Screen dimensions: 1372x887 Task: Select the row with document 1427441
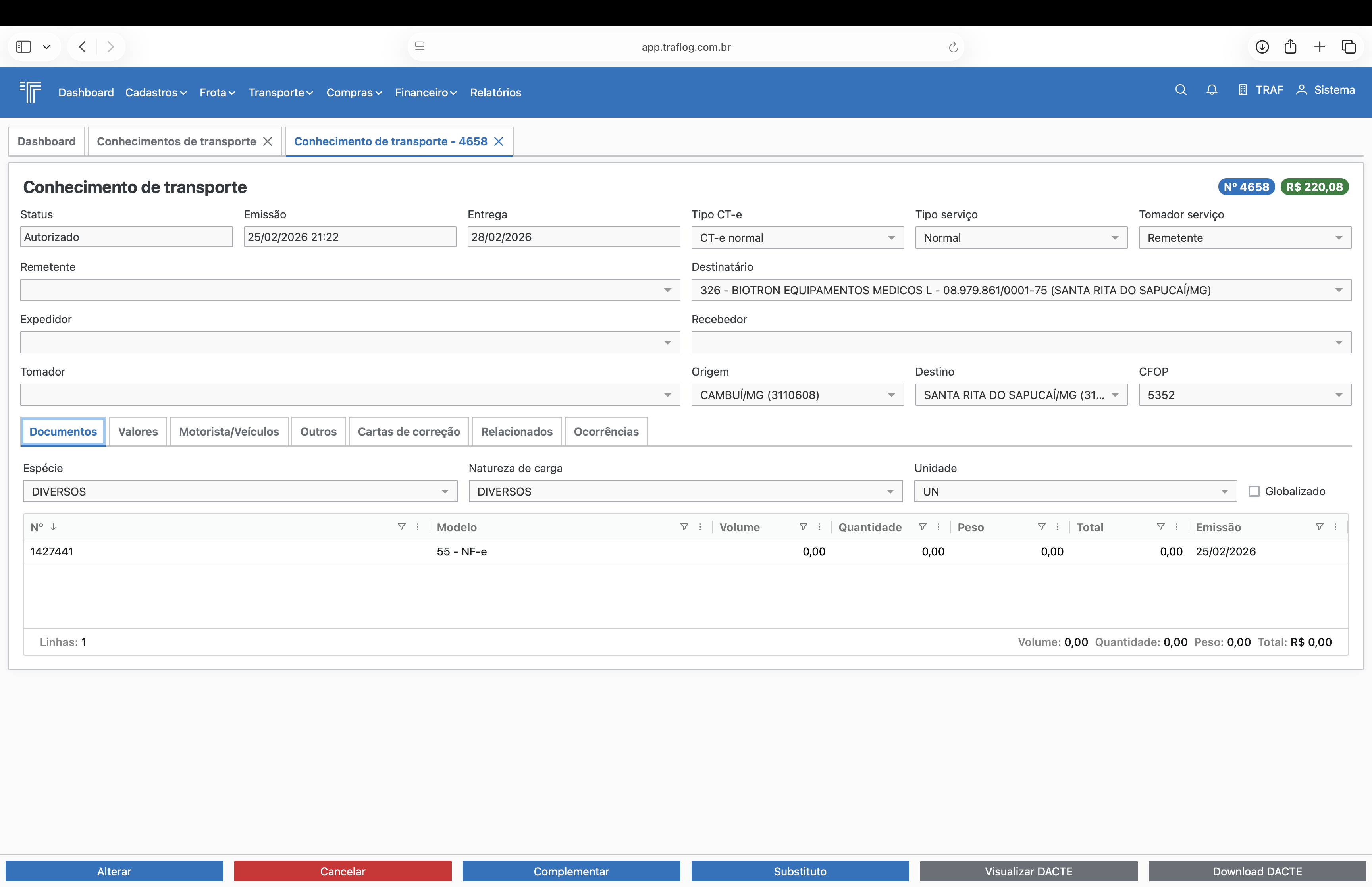230,551
